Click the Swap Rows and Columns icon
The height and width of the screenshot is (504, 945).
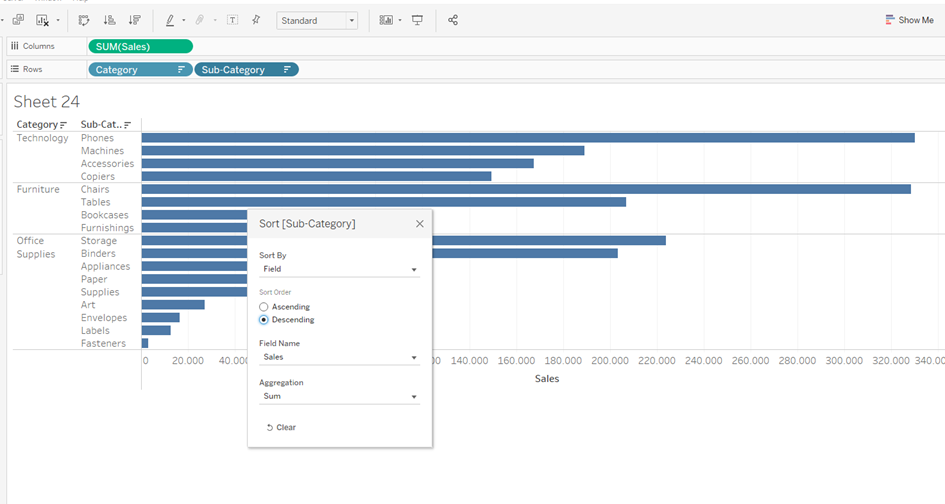tap(84, 20)
